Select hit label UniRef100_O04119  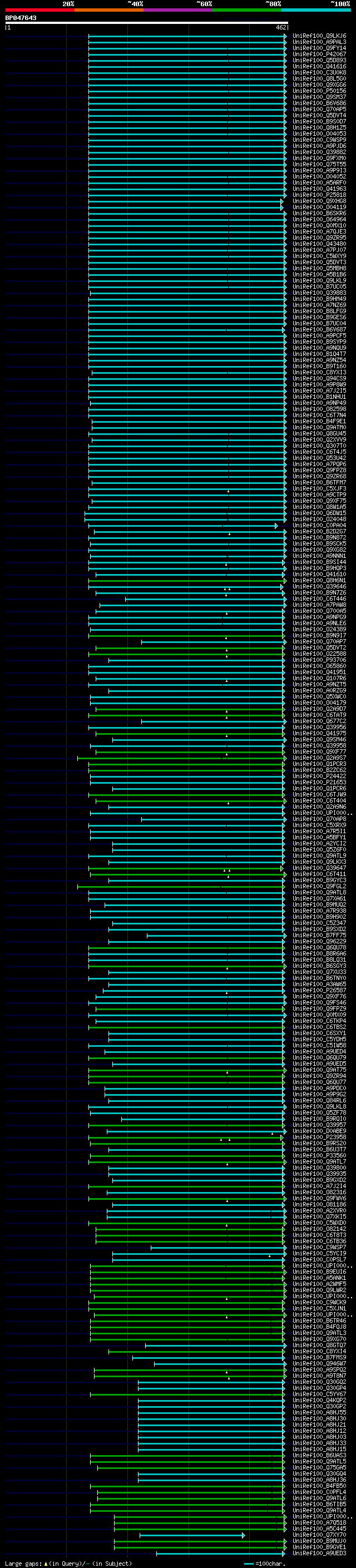click(319, 207)
